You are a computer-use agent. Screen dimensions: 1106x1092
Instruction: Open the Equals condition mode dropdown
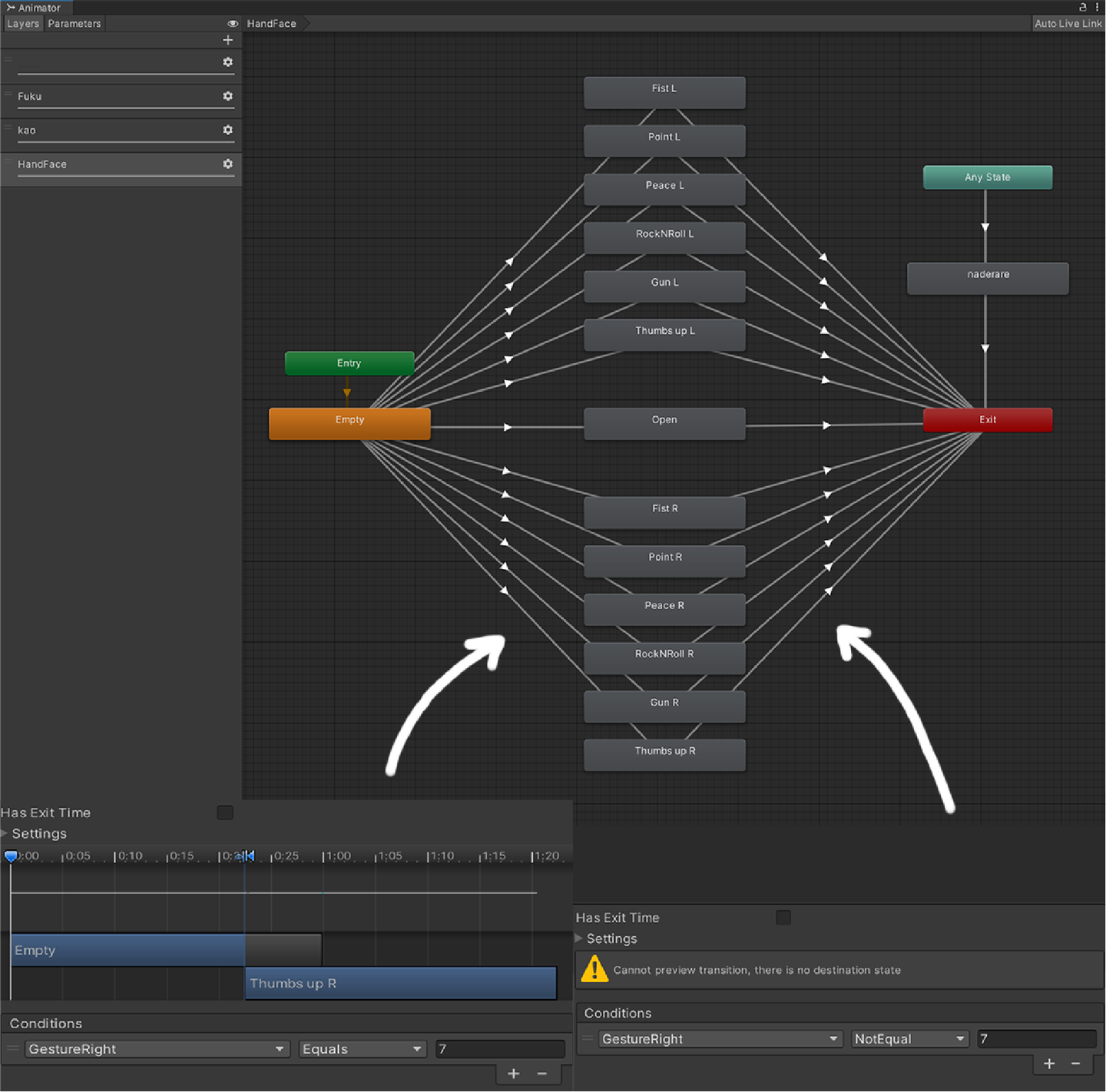362,1049
